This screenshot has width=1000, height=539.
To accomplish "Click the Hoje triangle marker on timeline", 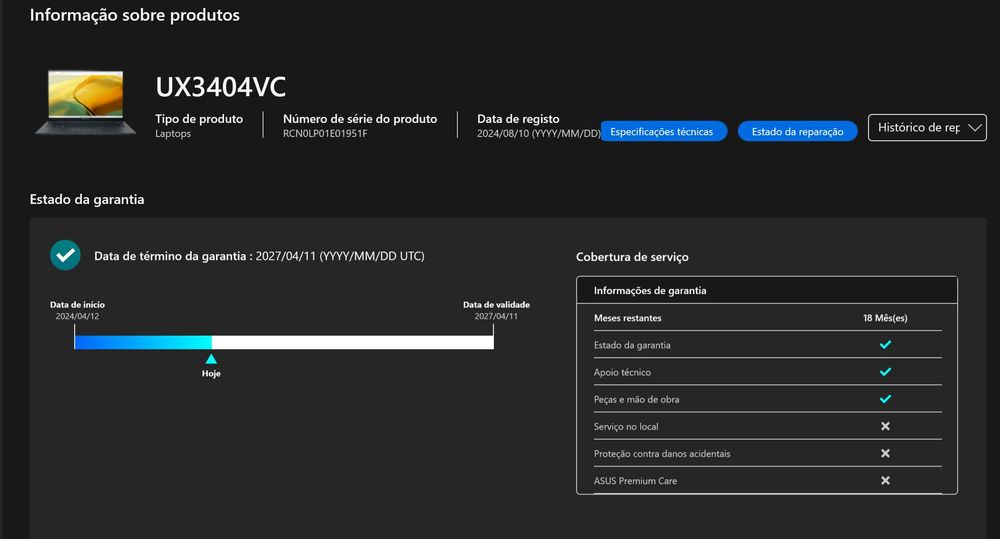I will coord(211,359).
